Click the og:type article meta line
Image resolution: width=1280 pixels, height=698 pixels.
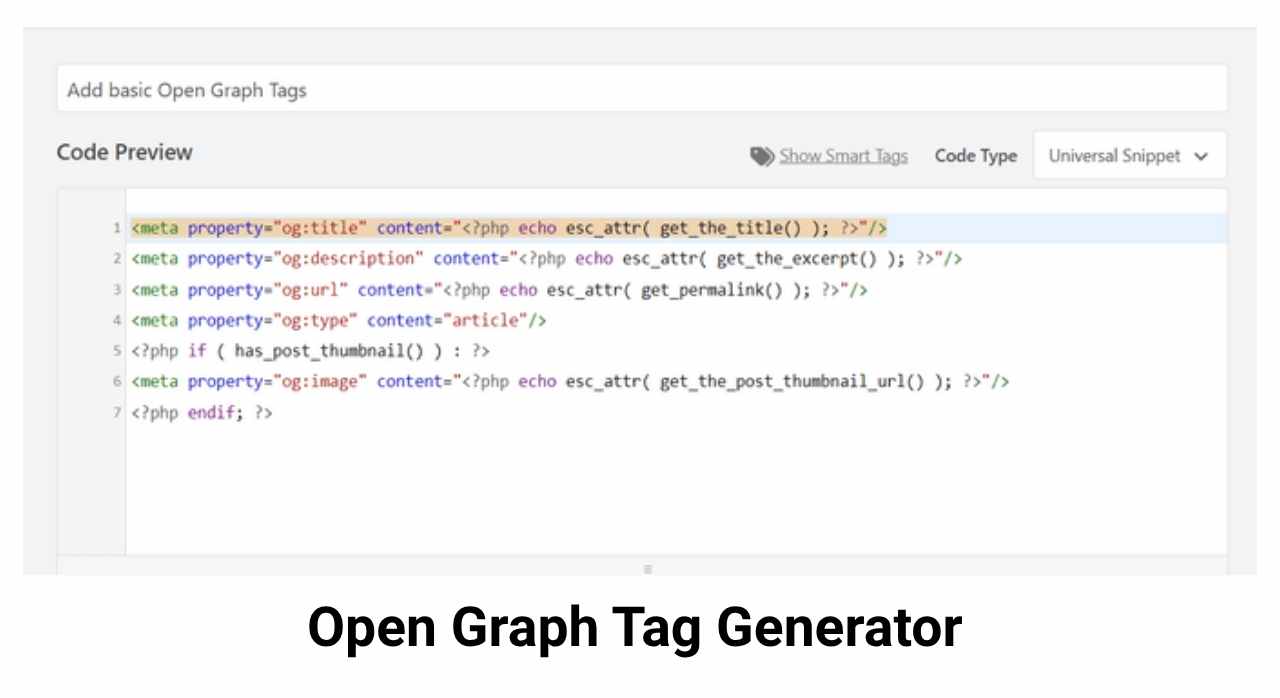(x=335, y=320)
